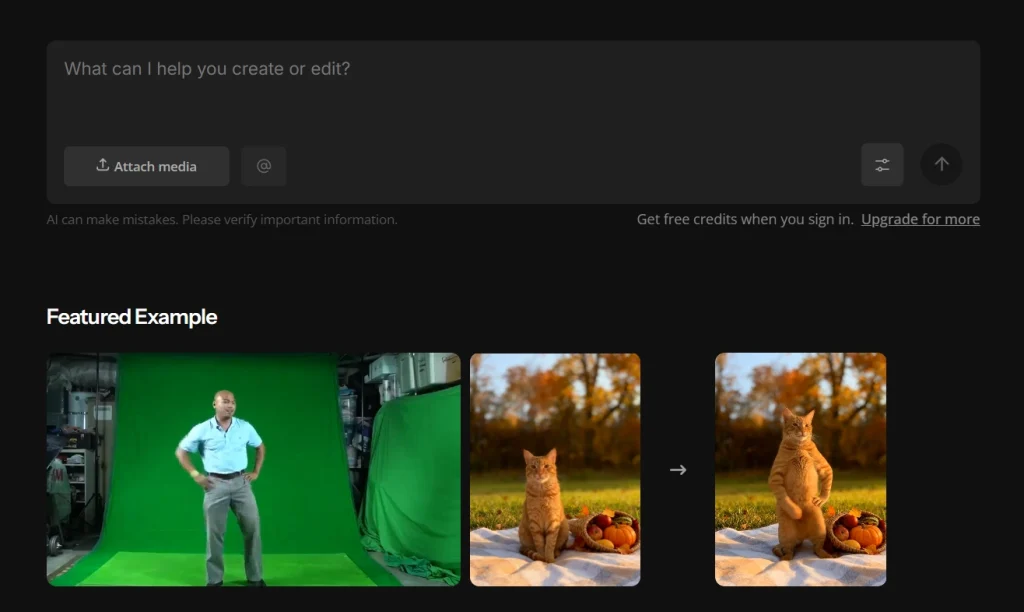Follow the Upgrade for more link

[920, 219]
